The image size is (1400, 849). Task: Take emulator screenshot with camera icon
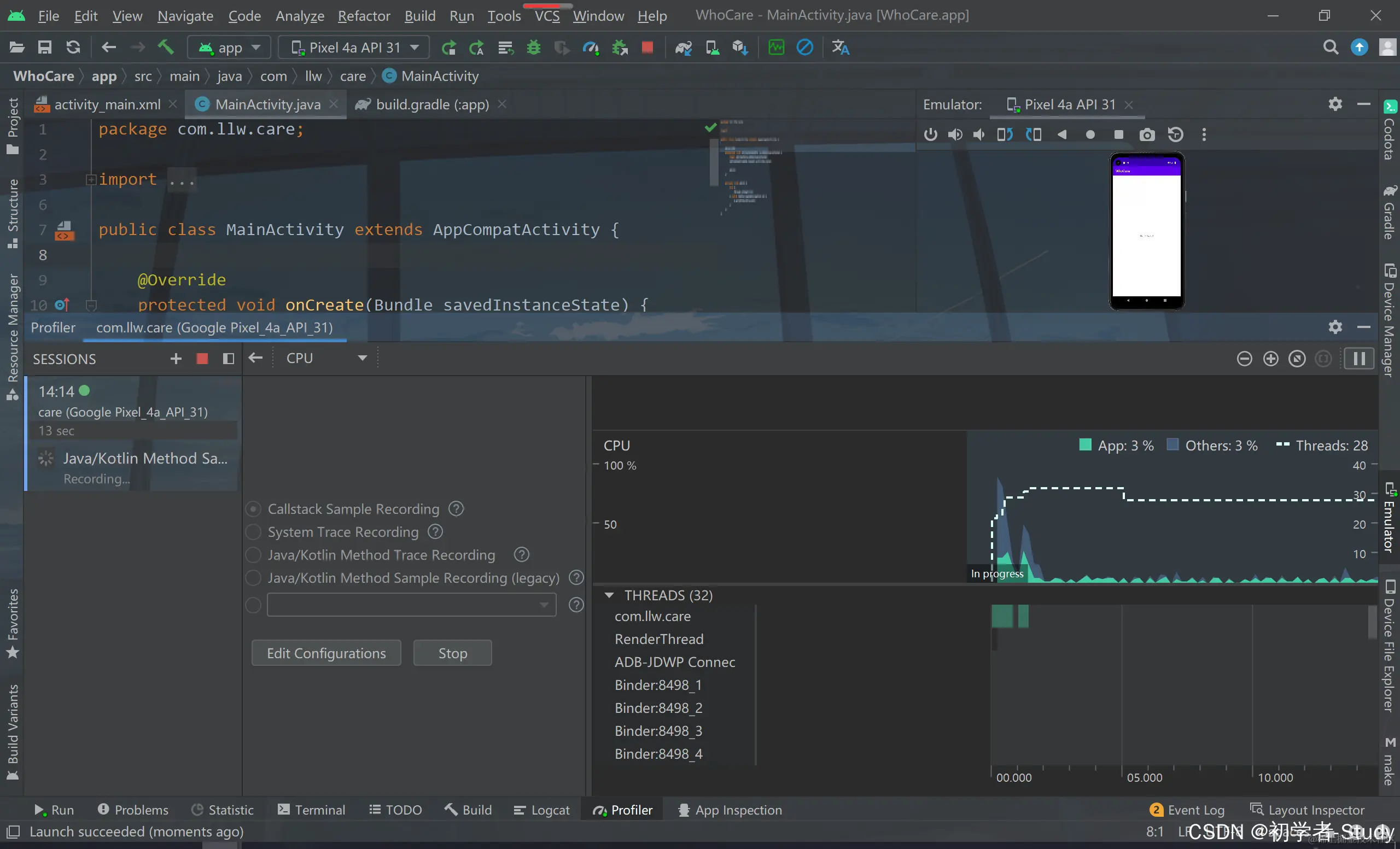coord(1147,134)
